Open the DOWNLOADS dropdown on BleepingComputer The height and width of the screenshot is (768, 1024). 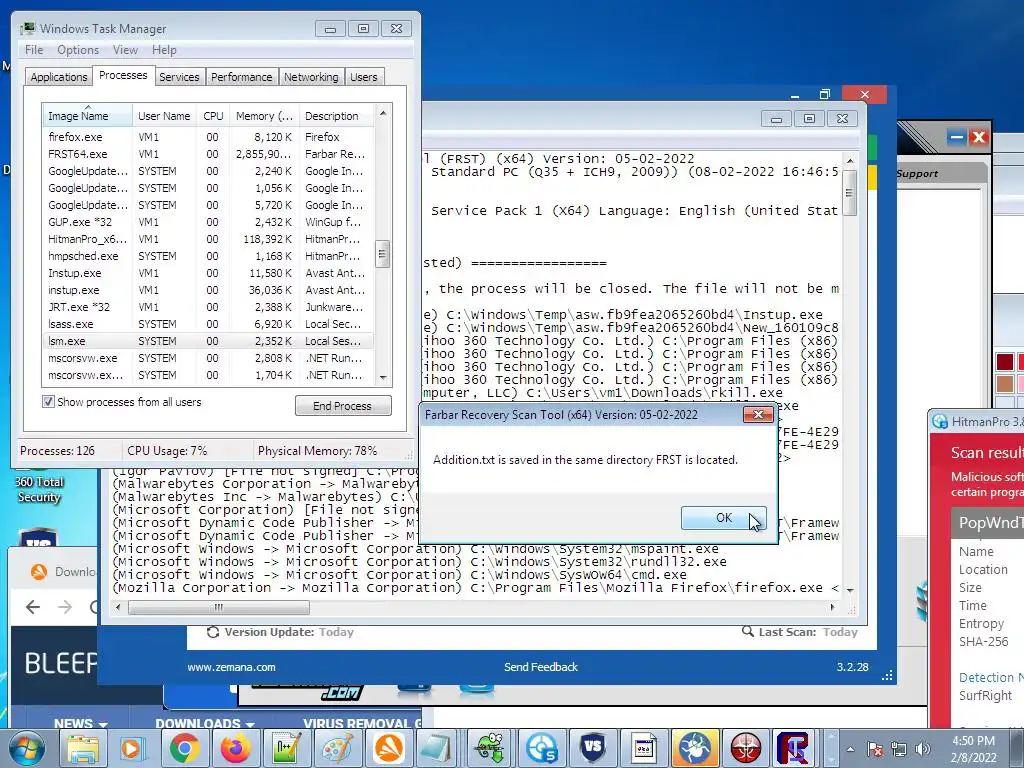[x=204, y=724]
